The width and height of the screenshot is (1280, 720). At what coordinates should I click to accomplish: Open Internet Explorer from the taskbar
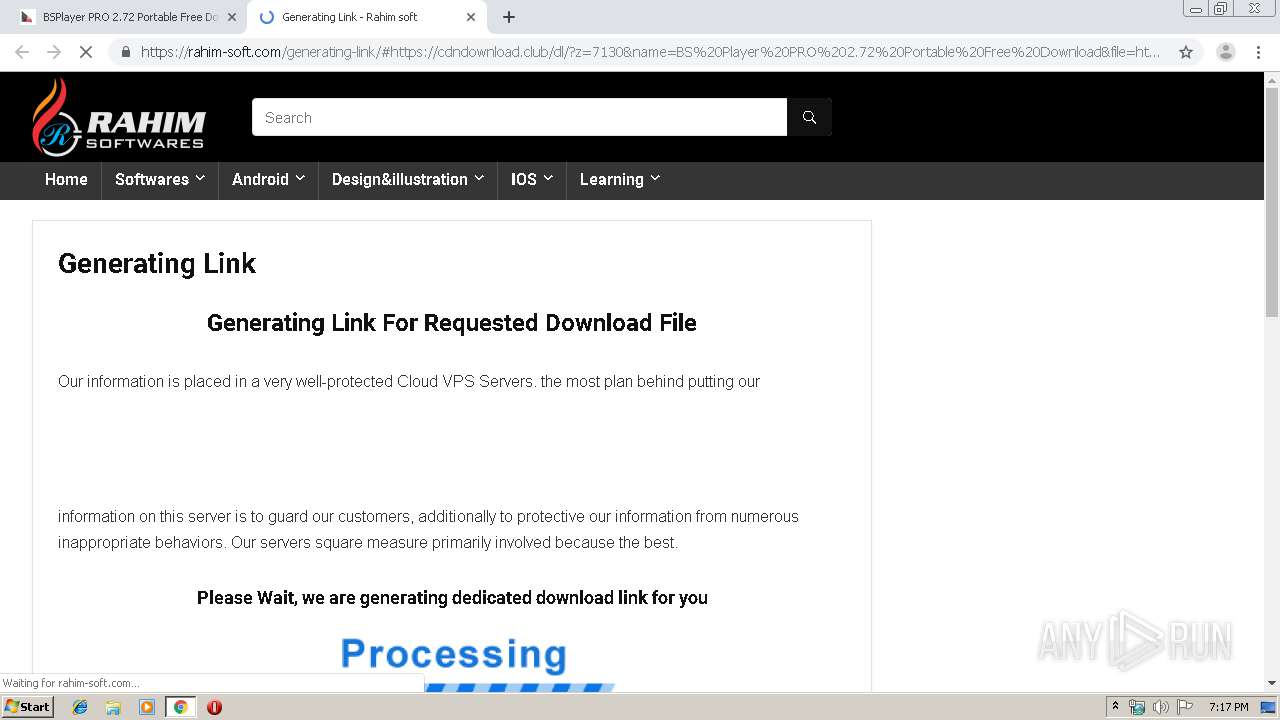tap(80, 707)
